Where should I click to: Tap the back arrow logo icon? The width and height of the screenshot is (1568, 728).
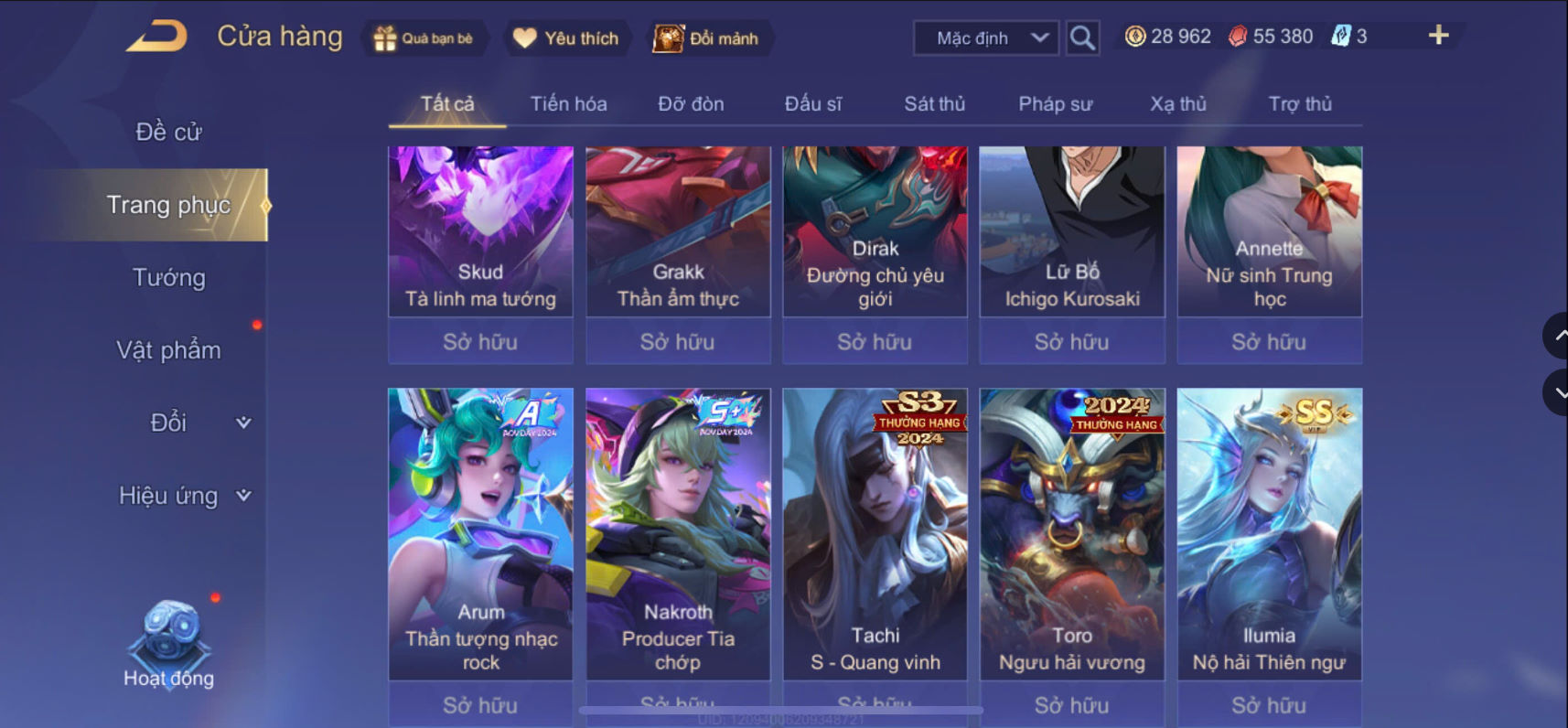(x=156, y=37)
